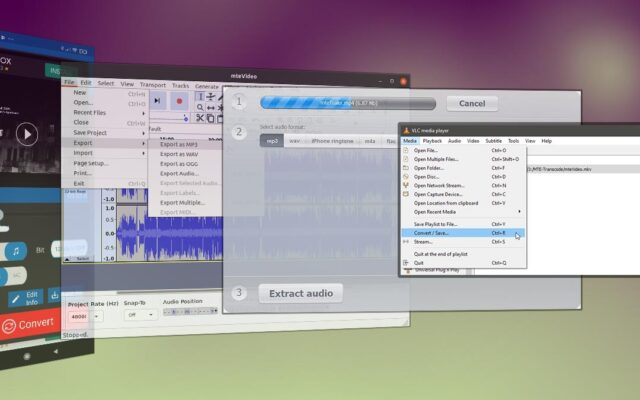
Task: Select the iPhone ringtone format tab
Action: click(x=332, y=141)
